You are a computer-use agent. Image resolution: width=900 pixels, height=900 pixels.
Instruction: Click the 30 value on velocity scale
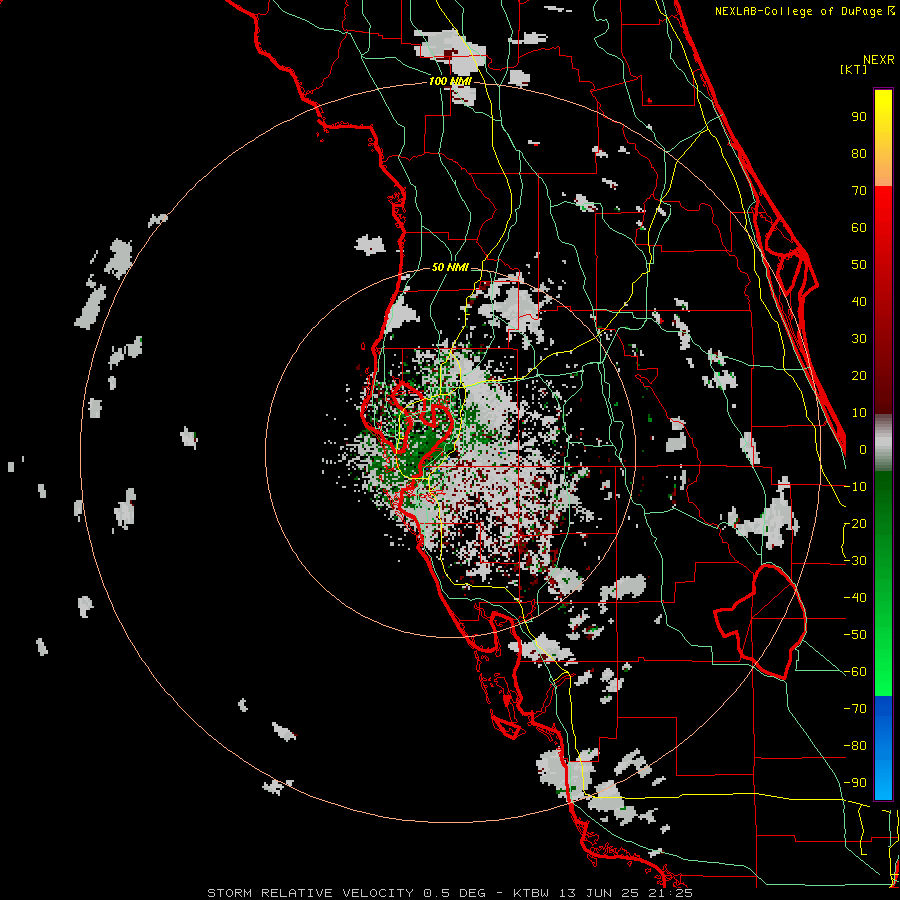pos(859,339)
